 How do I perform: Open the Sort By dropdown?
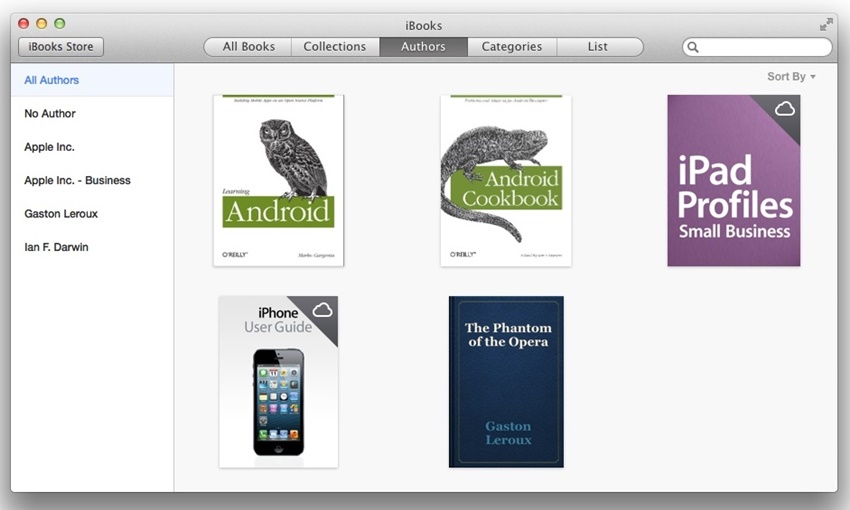pos(791,76)
